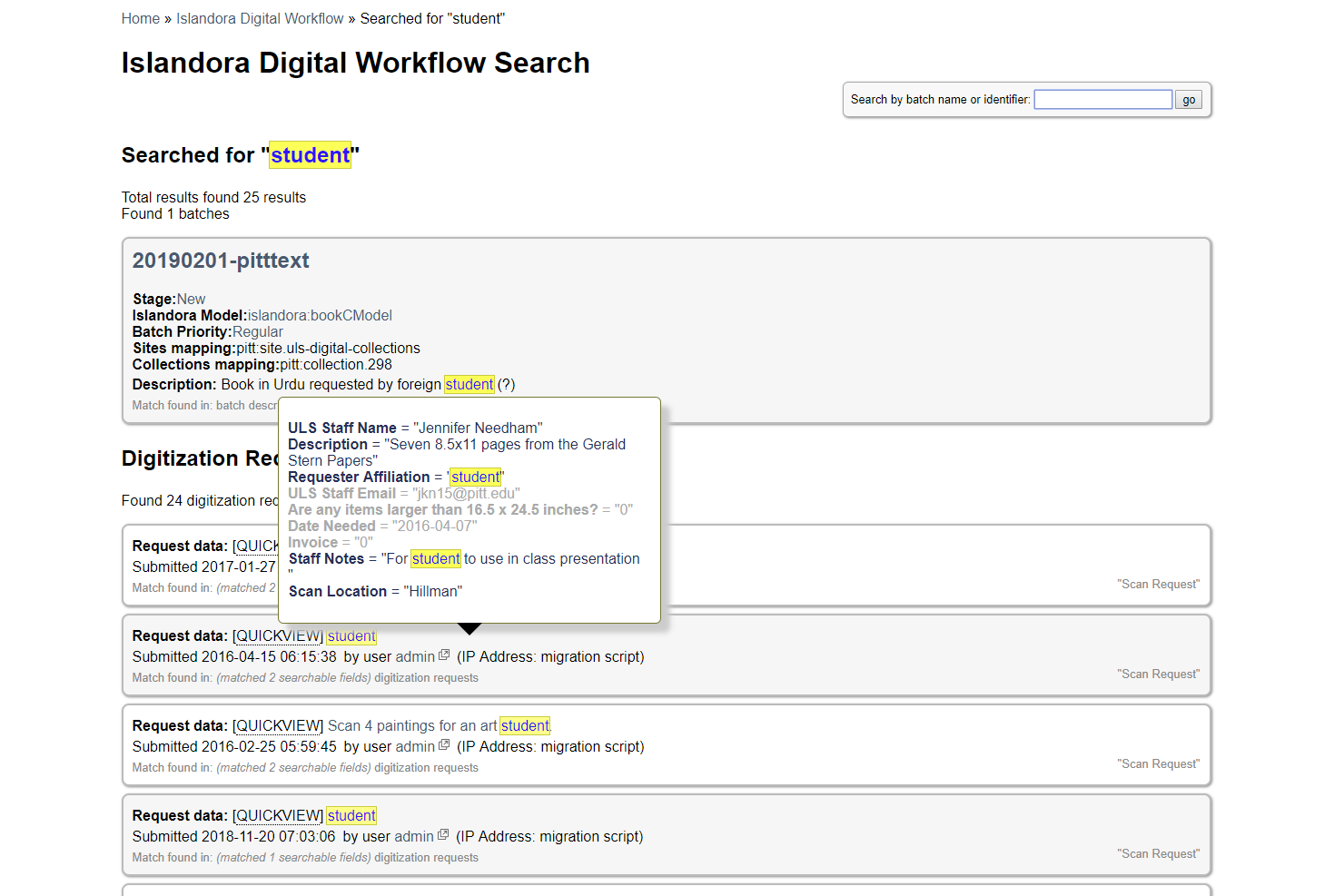This screenshot has width=1344, height=896.
Task: Open the student request link submitted 2018-11-20
Action: 351,815
